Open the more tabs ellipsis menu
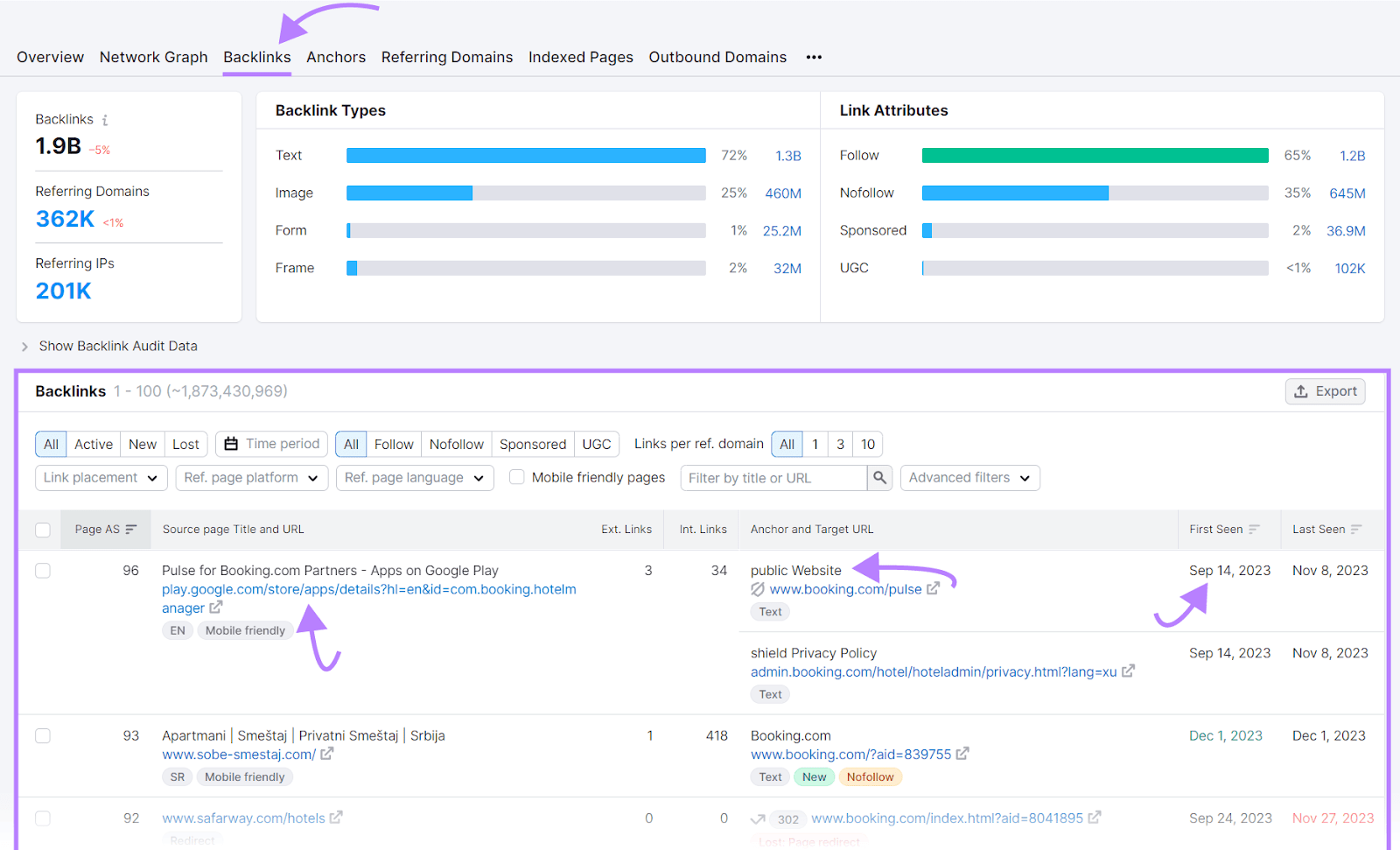The image size is (1400, 850). (814, 57)
